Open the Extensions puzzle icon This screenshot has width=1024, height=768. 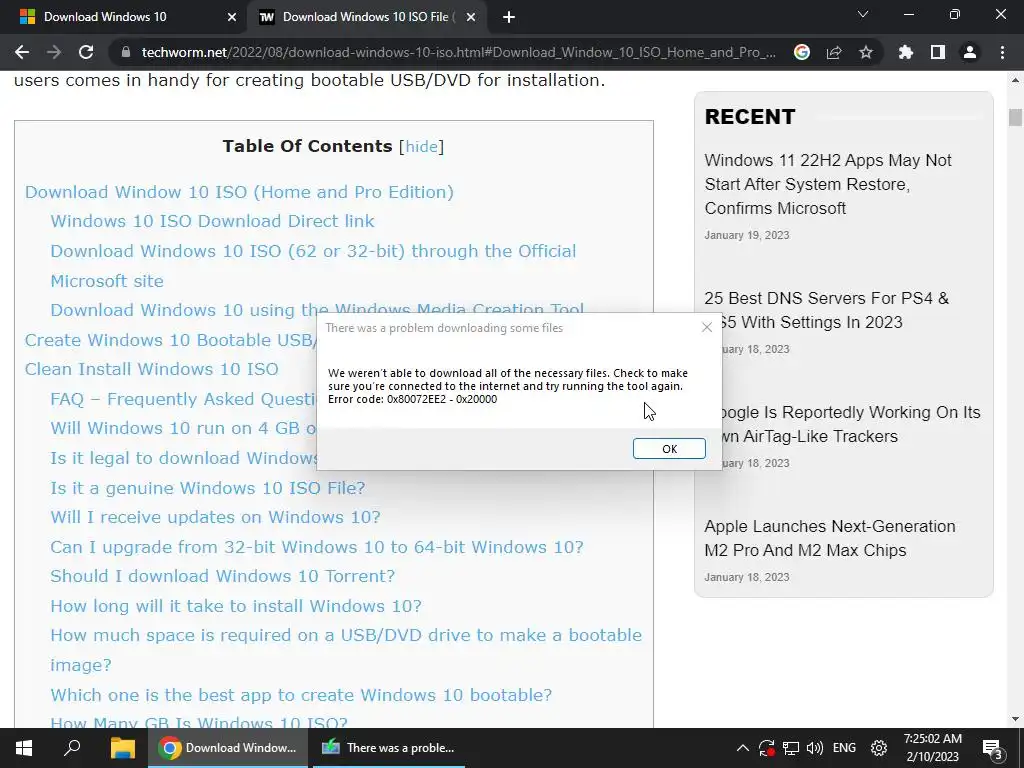(x=906, y=52)
